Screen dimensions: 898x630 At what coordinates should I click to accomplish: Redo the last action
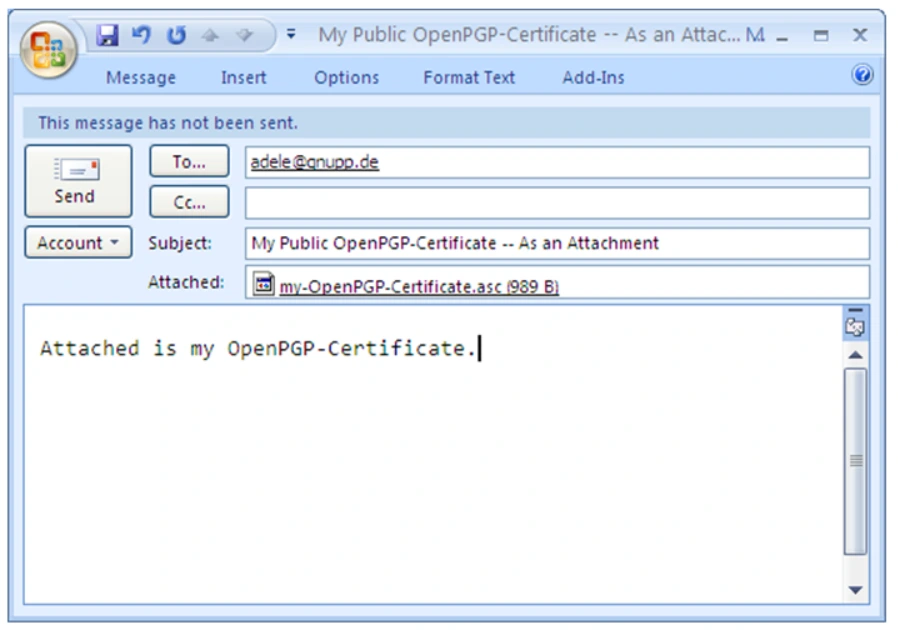176,36
